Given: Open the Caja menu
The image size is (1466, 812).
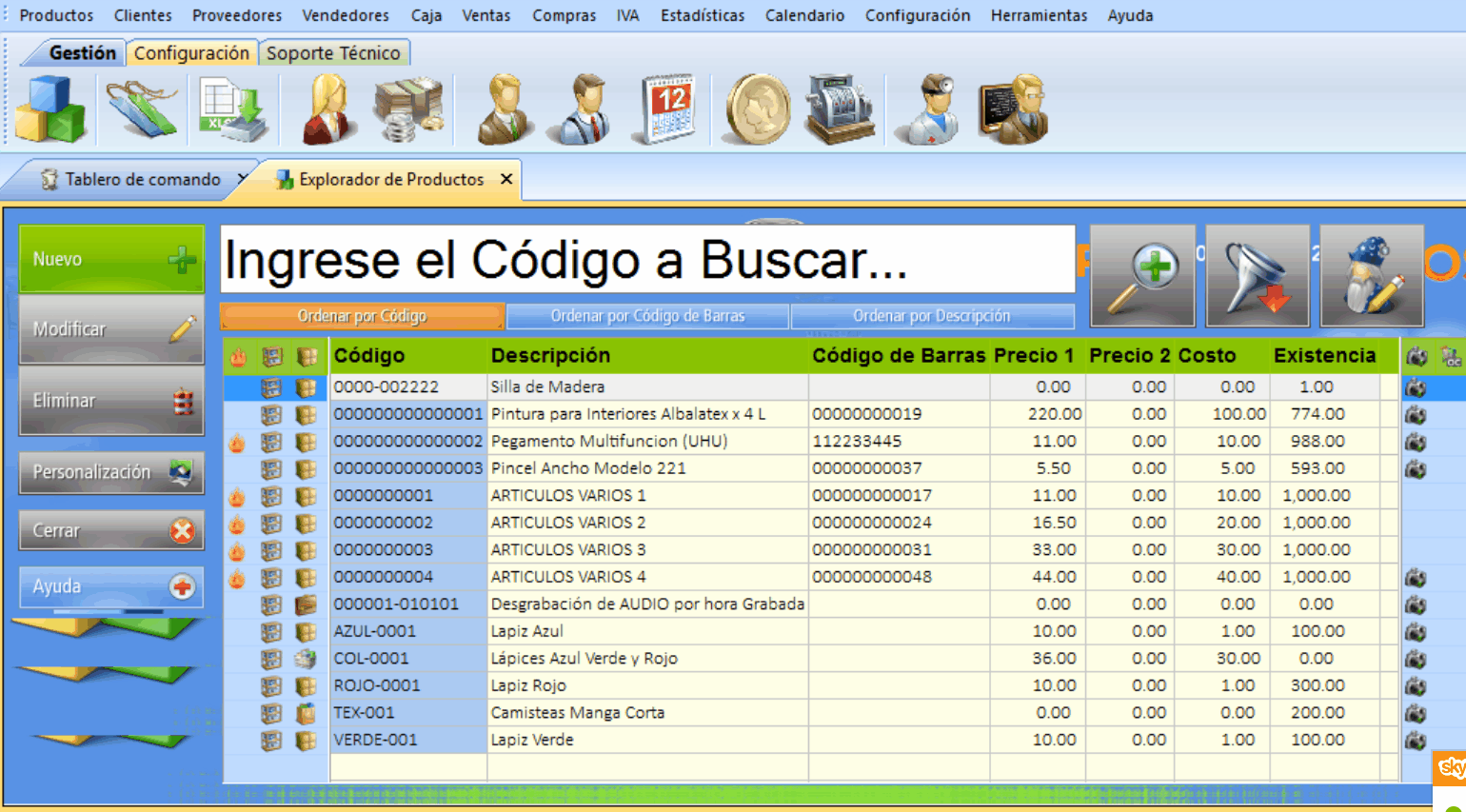Looking at the screenshot, I should point(426,15).
